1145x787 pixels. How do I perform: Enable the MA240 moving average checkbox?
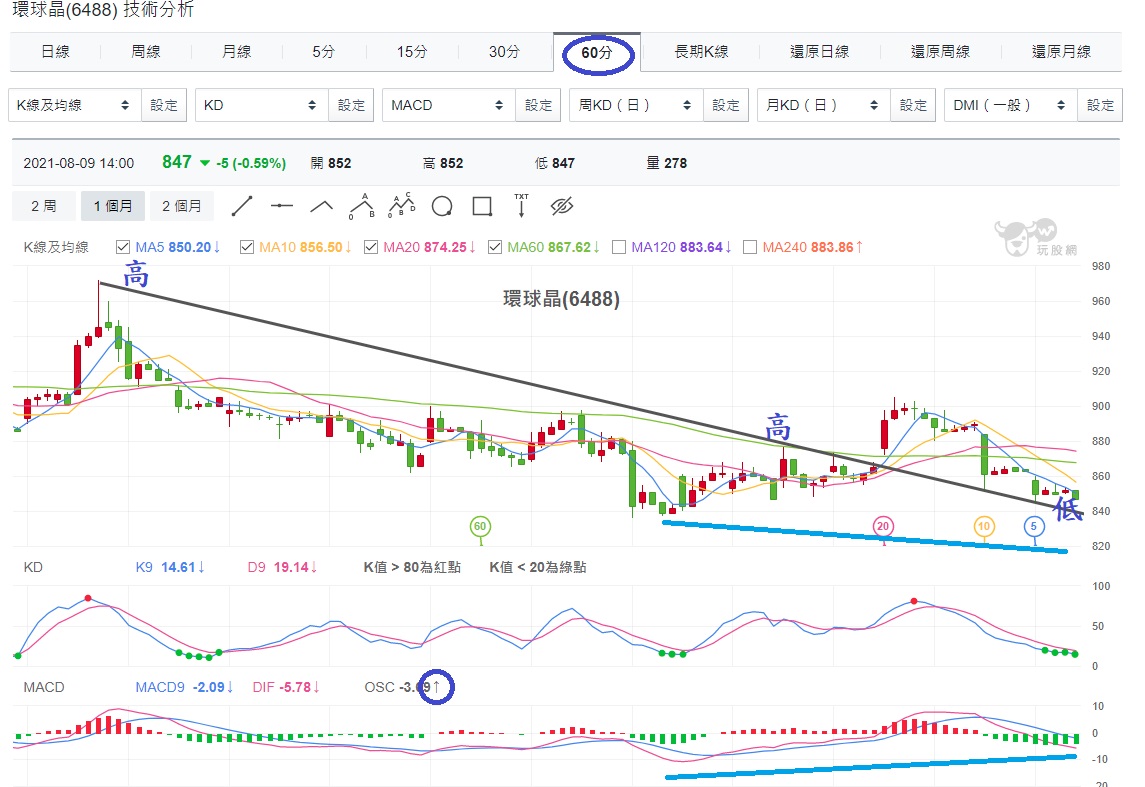750,247
